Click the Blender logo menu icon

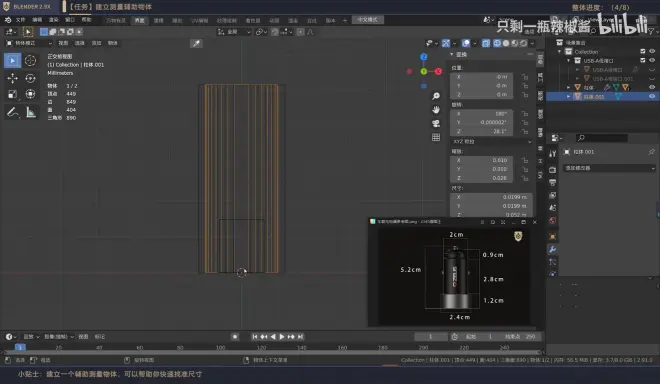(8, 20)
